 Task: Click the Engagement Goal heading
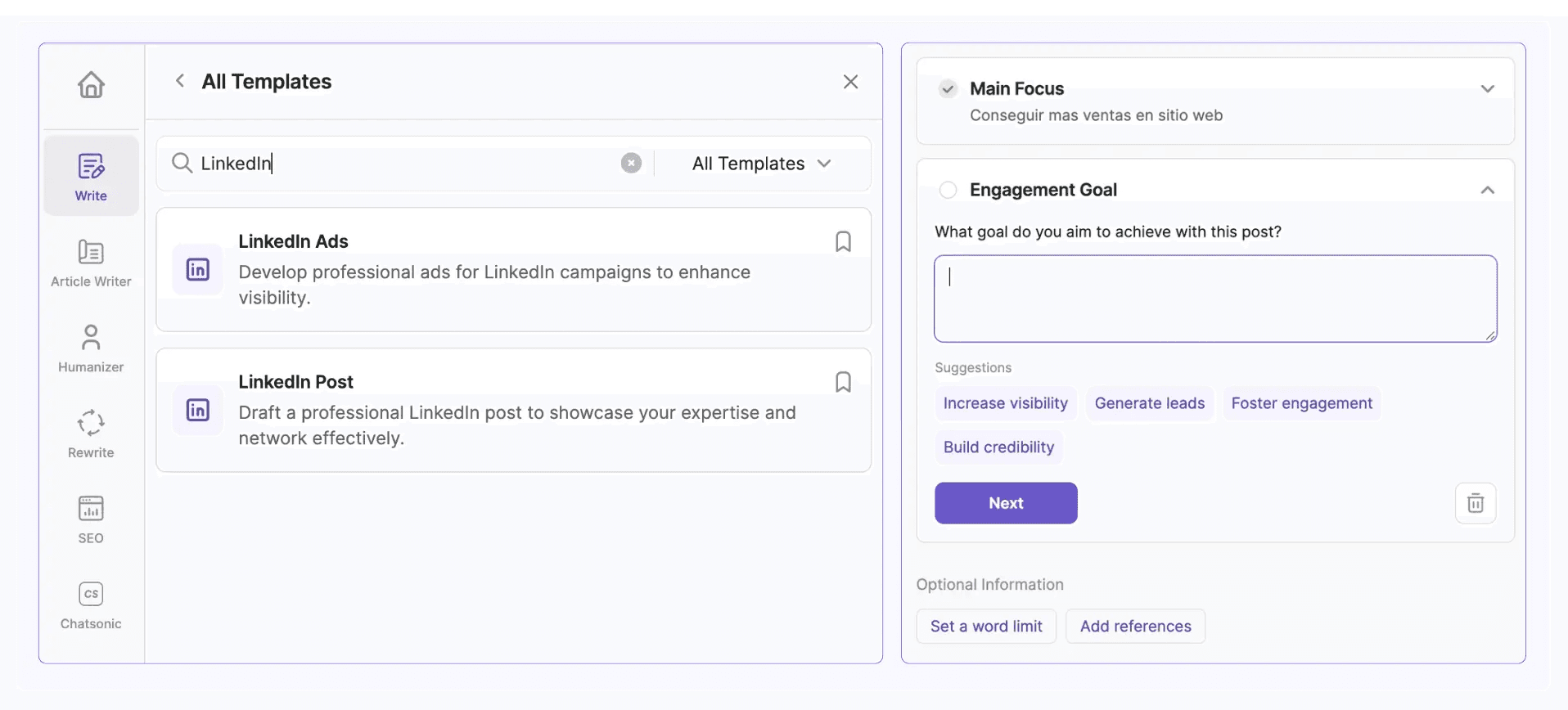[1043, 190]
